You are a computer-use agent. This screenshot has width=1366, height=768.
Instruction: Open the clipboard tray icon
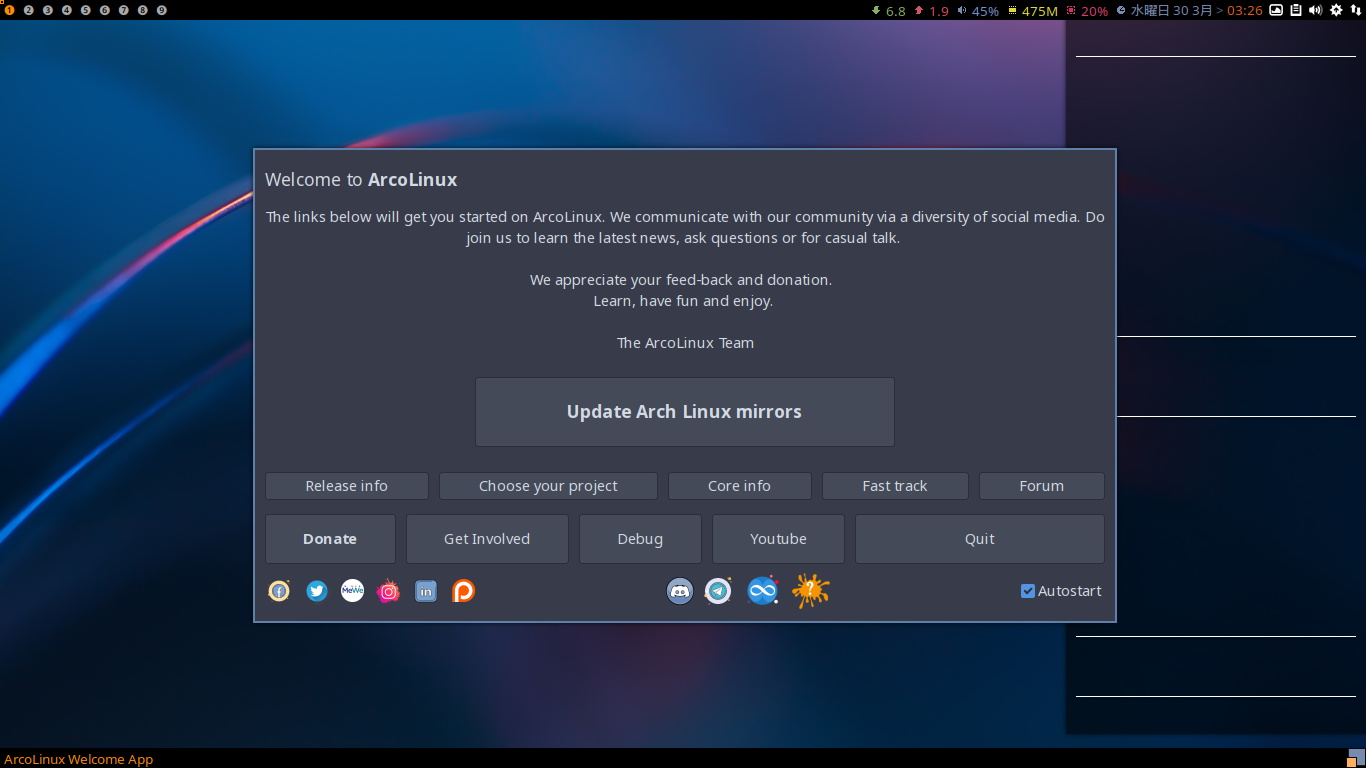(x=1296, y=10)
